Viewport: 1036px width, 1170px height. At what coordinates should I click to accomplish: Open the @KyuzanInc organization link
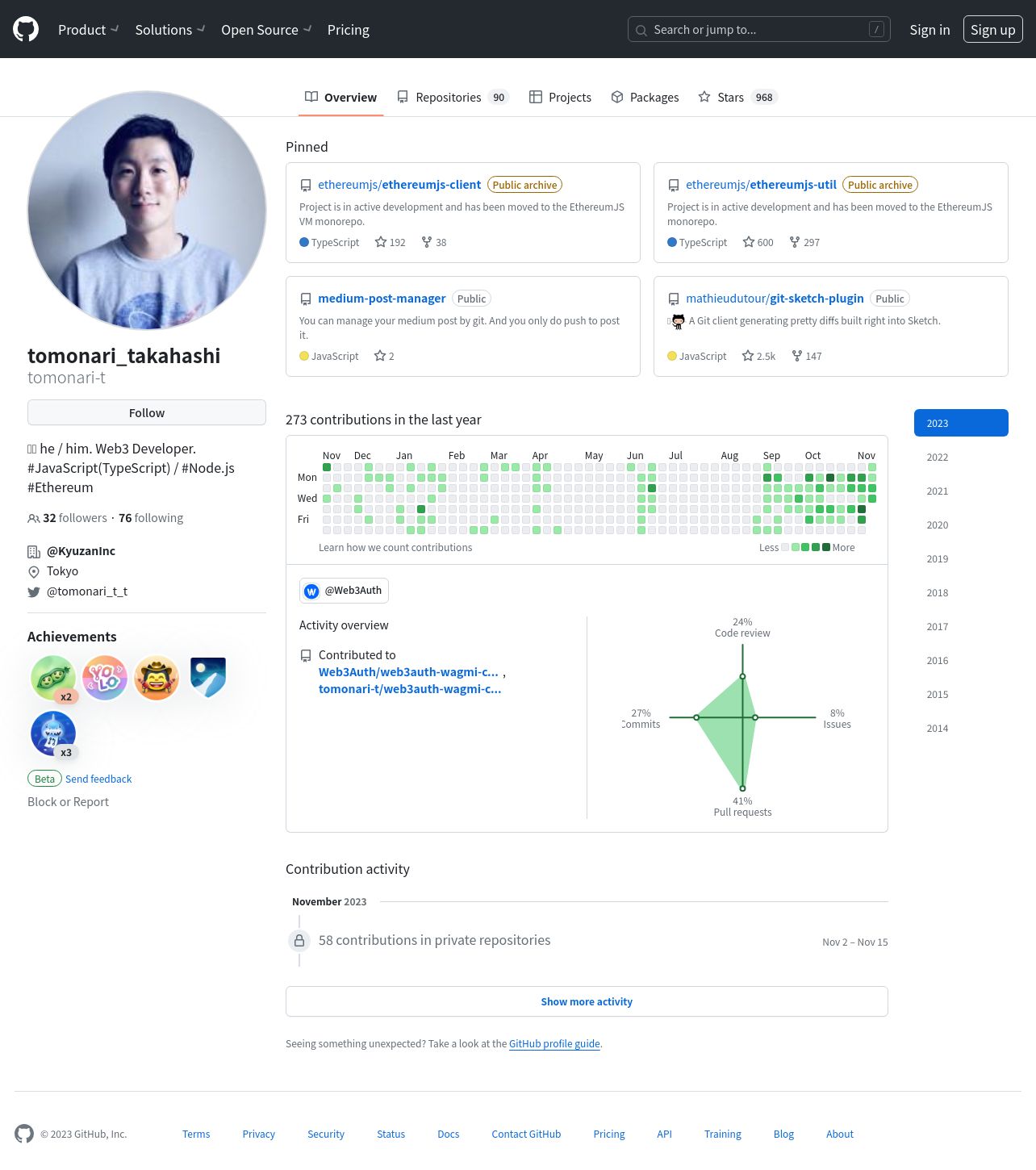pyautogui.click(x=81, y=551)
